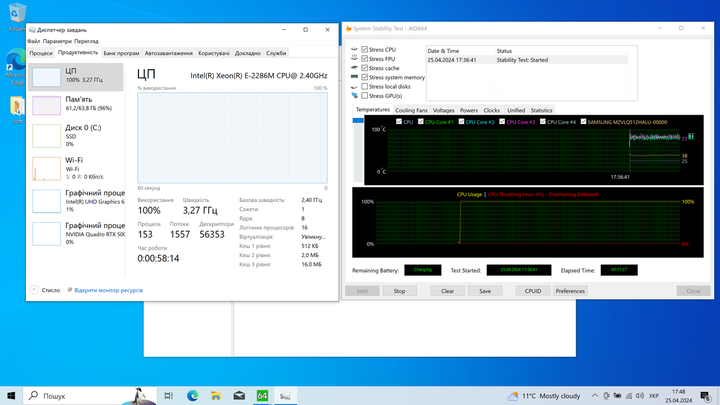
Task: Select the Пам'ять memory item
Action: point(76,105)
